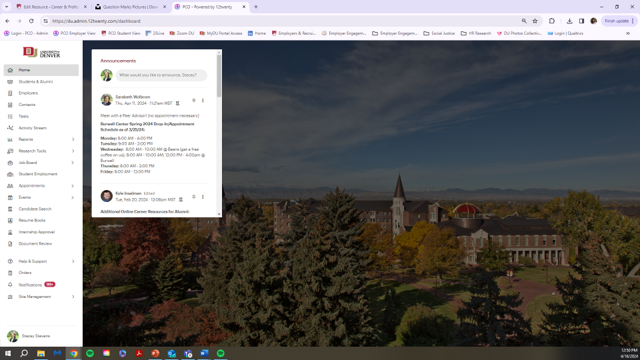Open PowerPoint from the taskbar
This screenshot has height=360, width=640.
tap(155, 353)
